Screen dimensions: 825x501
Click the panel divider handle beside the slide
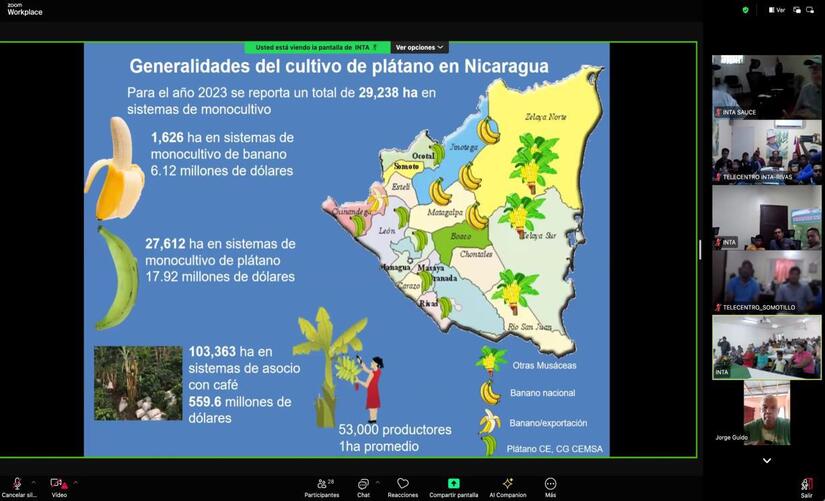tap(700, 250)
